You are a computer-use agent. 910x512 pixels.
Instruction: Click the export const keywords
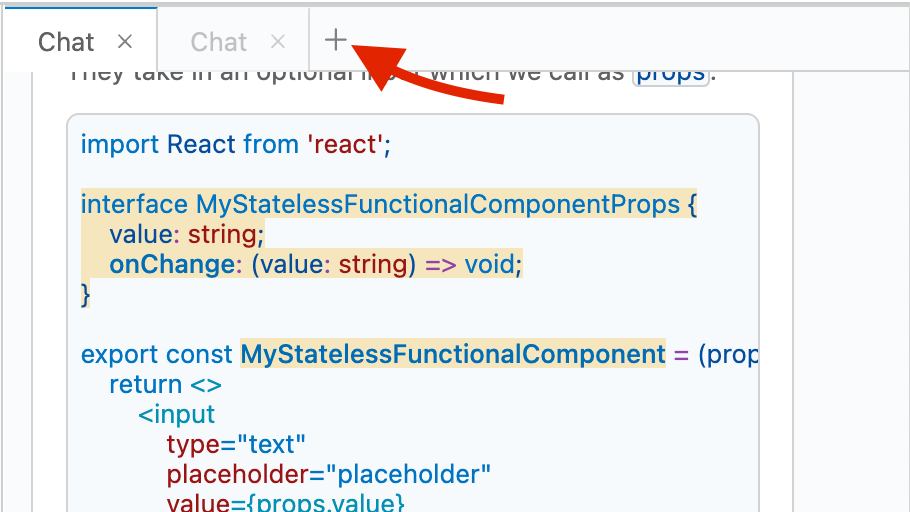tap(157, 354)
